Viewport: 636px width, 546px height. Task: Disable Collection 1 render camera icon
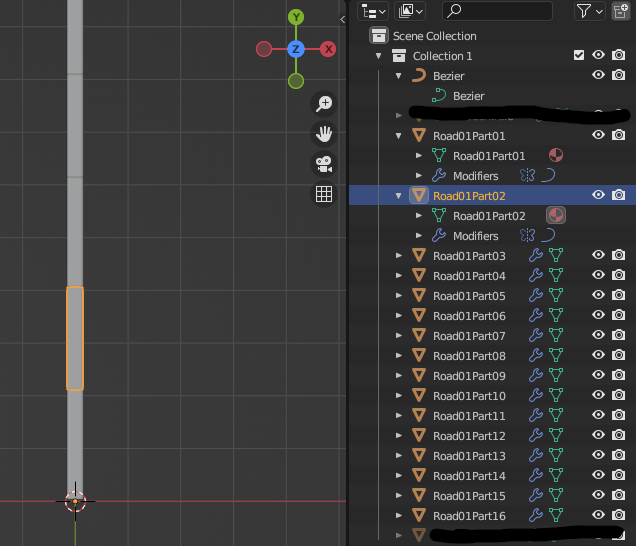pos(618,55)
